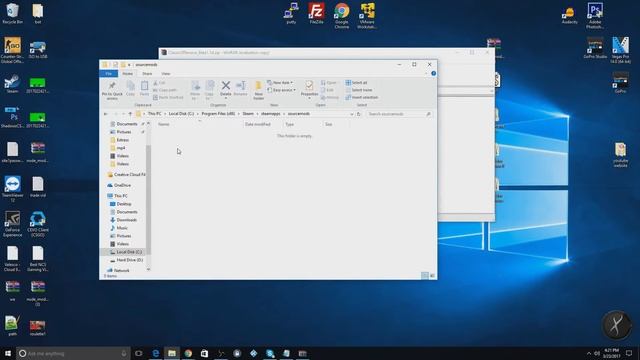Open Explorer help question mark icon

coord(433,73)
